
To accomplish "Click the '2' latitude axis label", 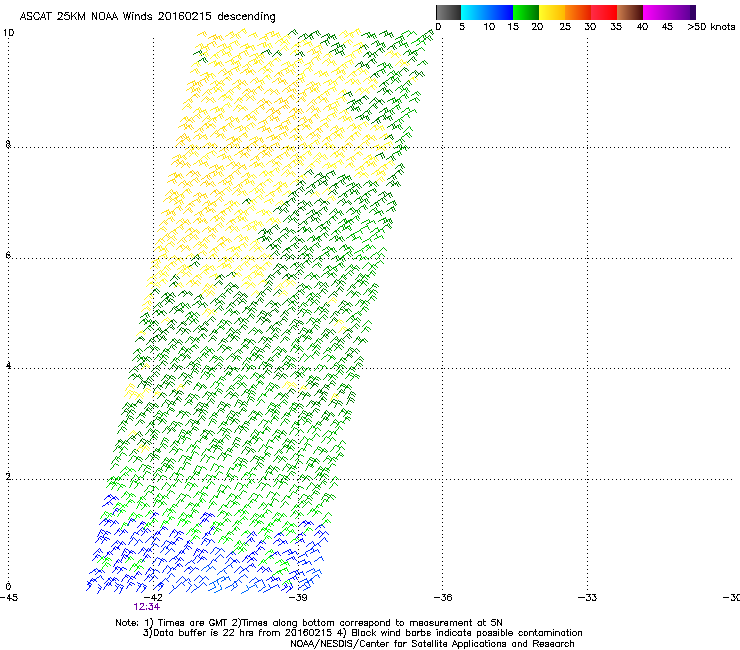I will pos(8,476).
